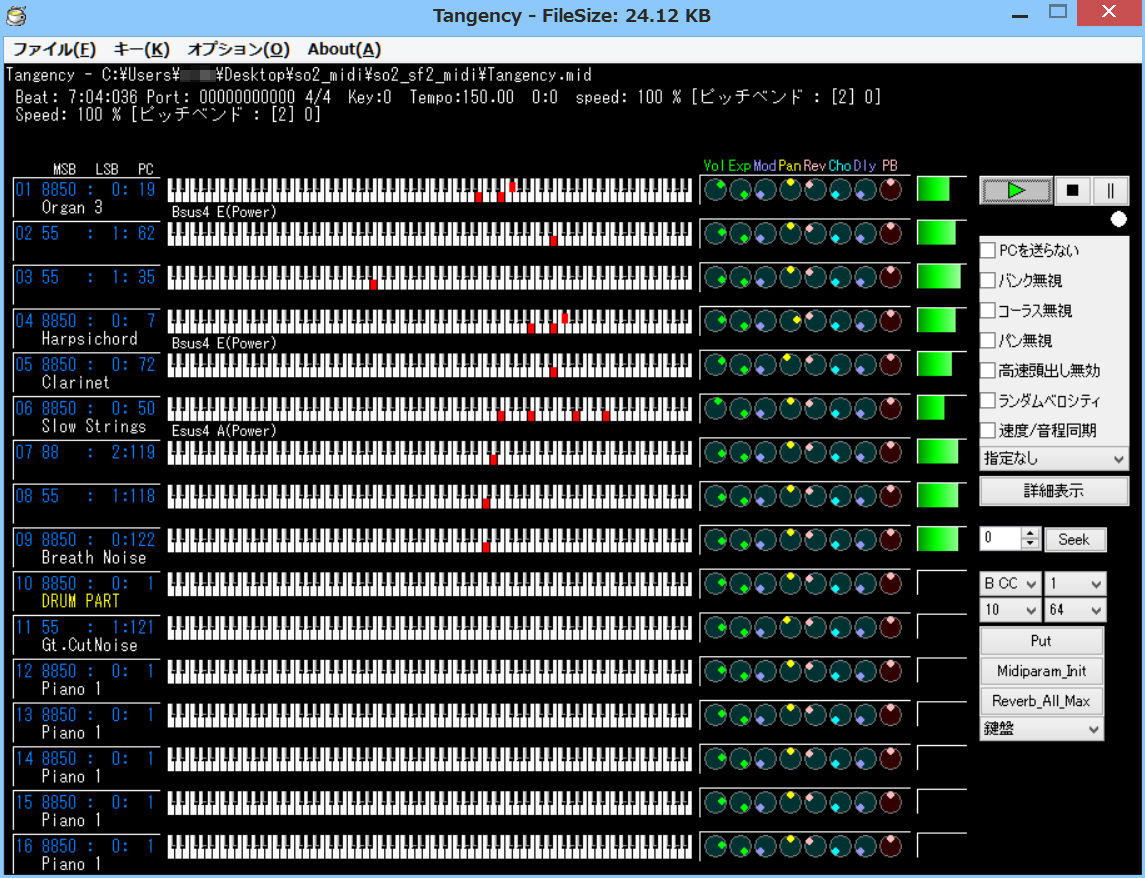Toggle the バンク無視 checkbox
Viewport: 1145px width, 878px height.
(988, 280)
